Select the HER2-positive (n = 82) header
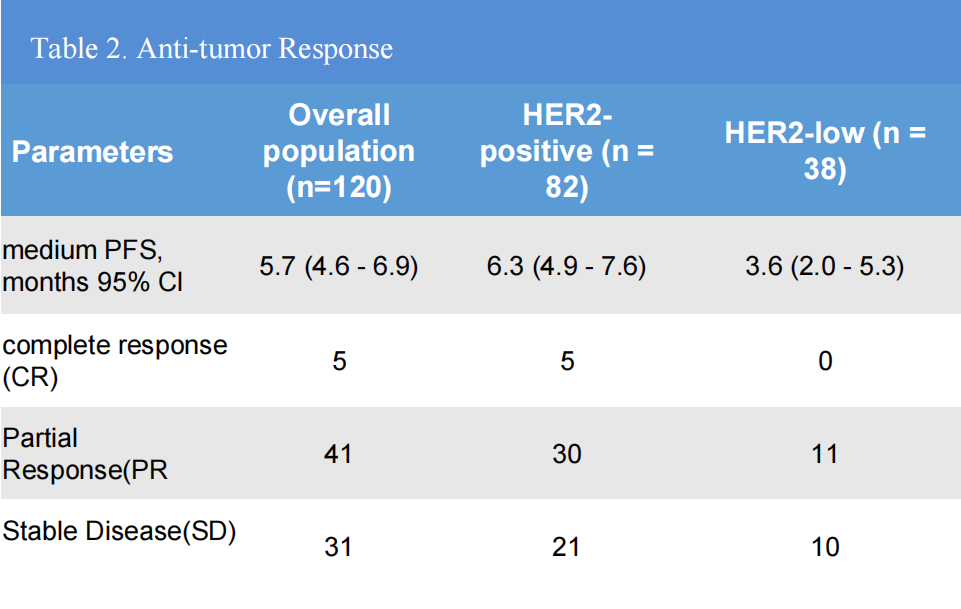This screenshot has width=961, height=609. pos(567,151)
